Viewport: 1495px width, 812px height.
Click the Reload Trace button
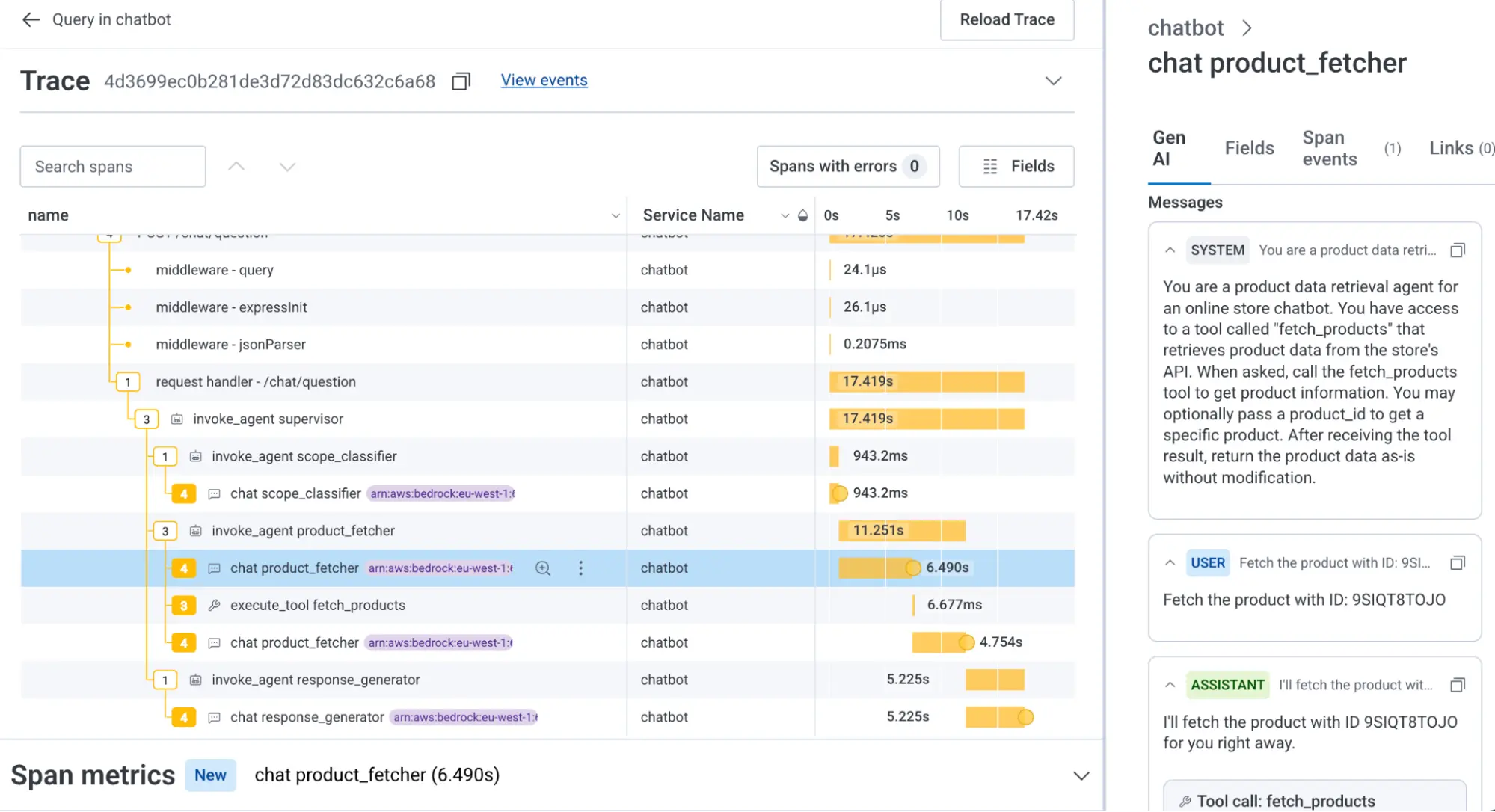coord(1007,19)
